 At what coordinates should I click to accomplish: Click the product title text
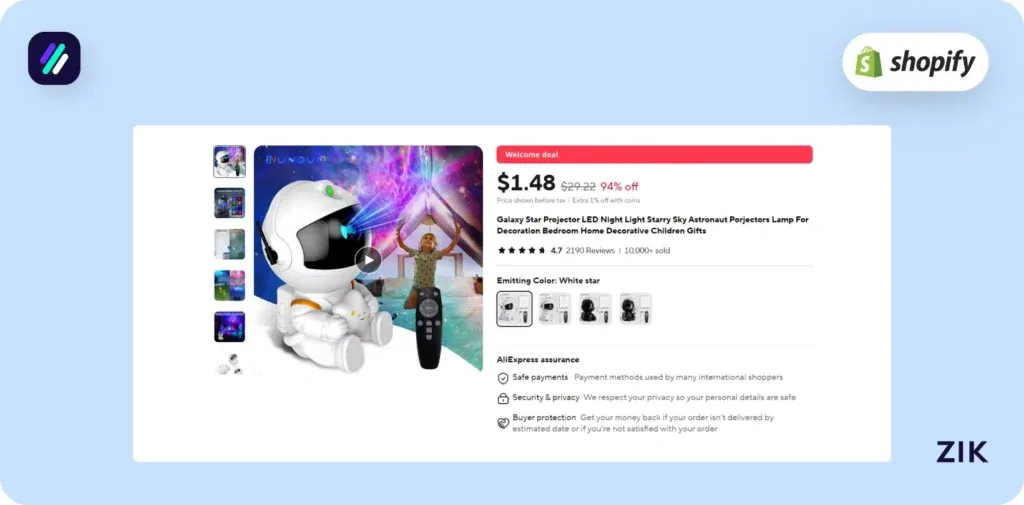[652, 225]
